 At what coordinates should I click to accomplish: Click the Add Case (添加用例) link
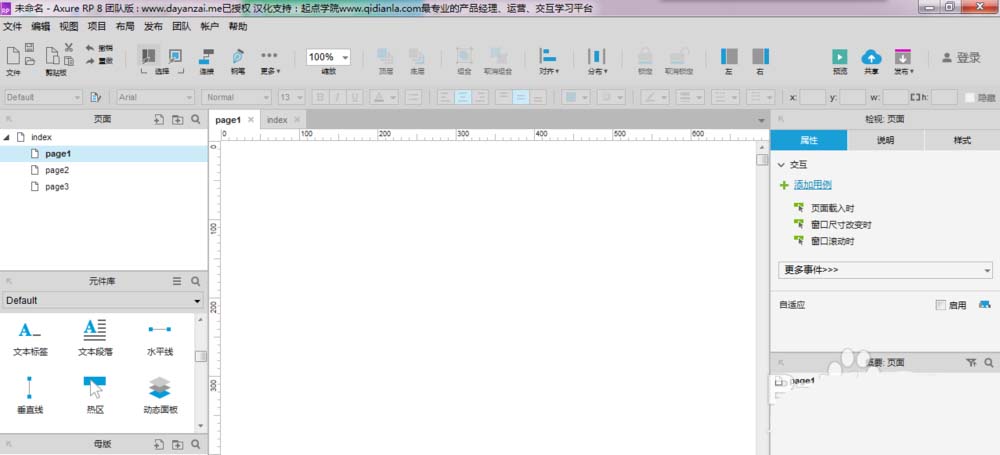pyautogui.click(x=812, y=185)
